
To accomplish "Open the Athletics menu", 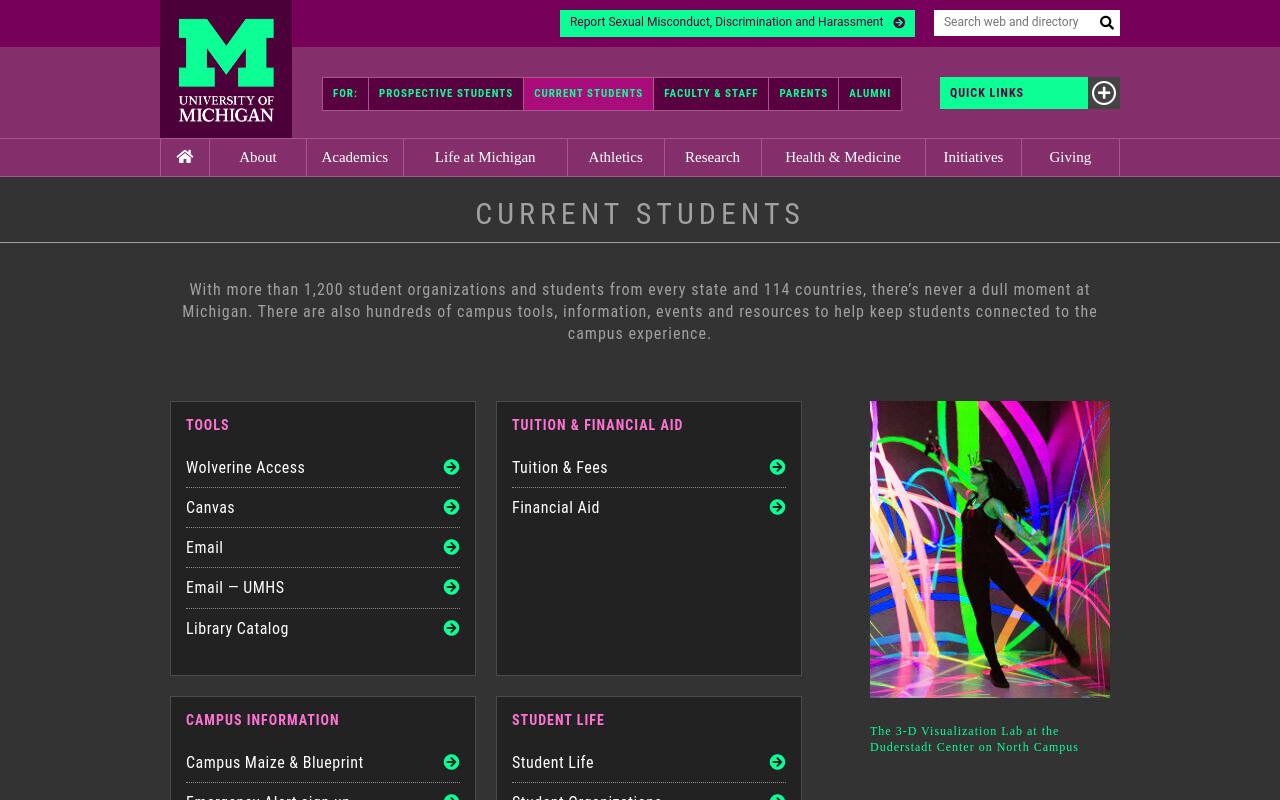I will click(616, 157).
